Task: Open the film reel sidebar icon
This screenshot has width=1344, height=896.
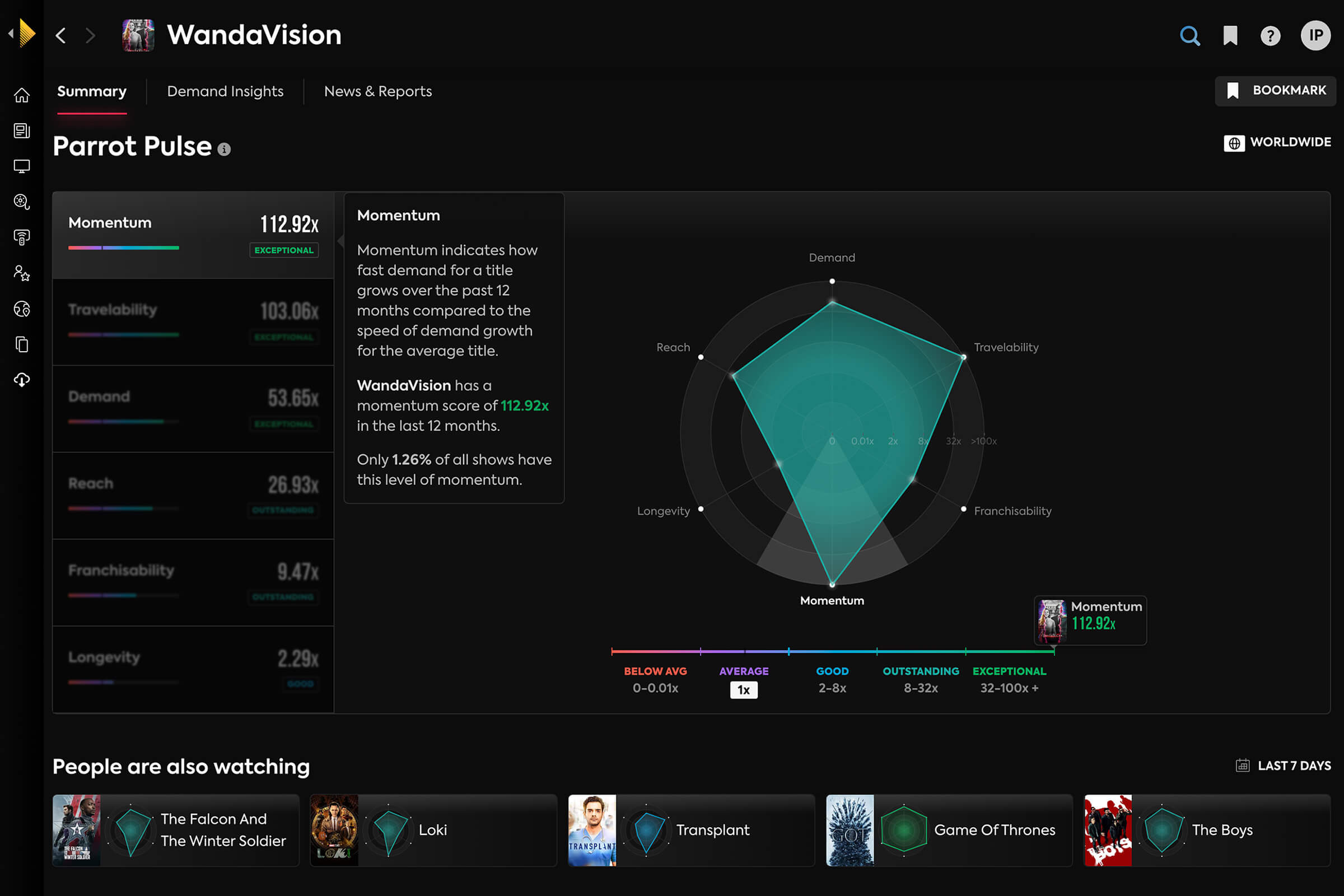Action: coord(22,202)
